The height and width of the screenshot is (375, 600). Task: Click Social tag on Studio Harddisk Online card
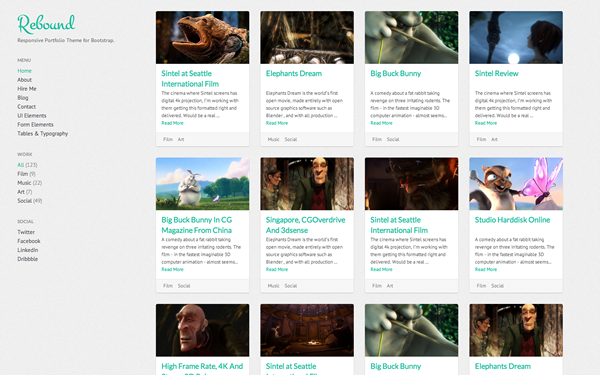click(497, 286)
